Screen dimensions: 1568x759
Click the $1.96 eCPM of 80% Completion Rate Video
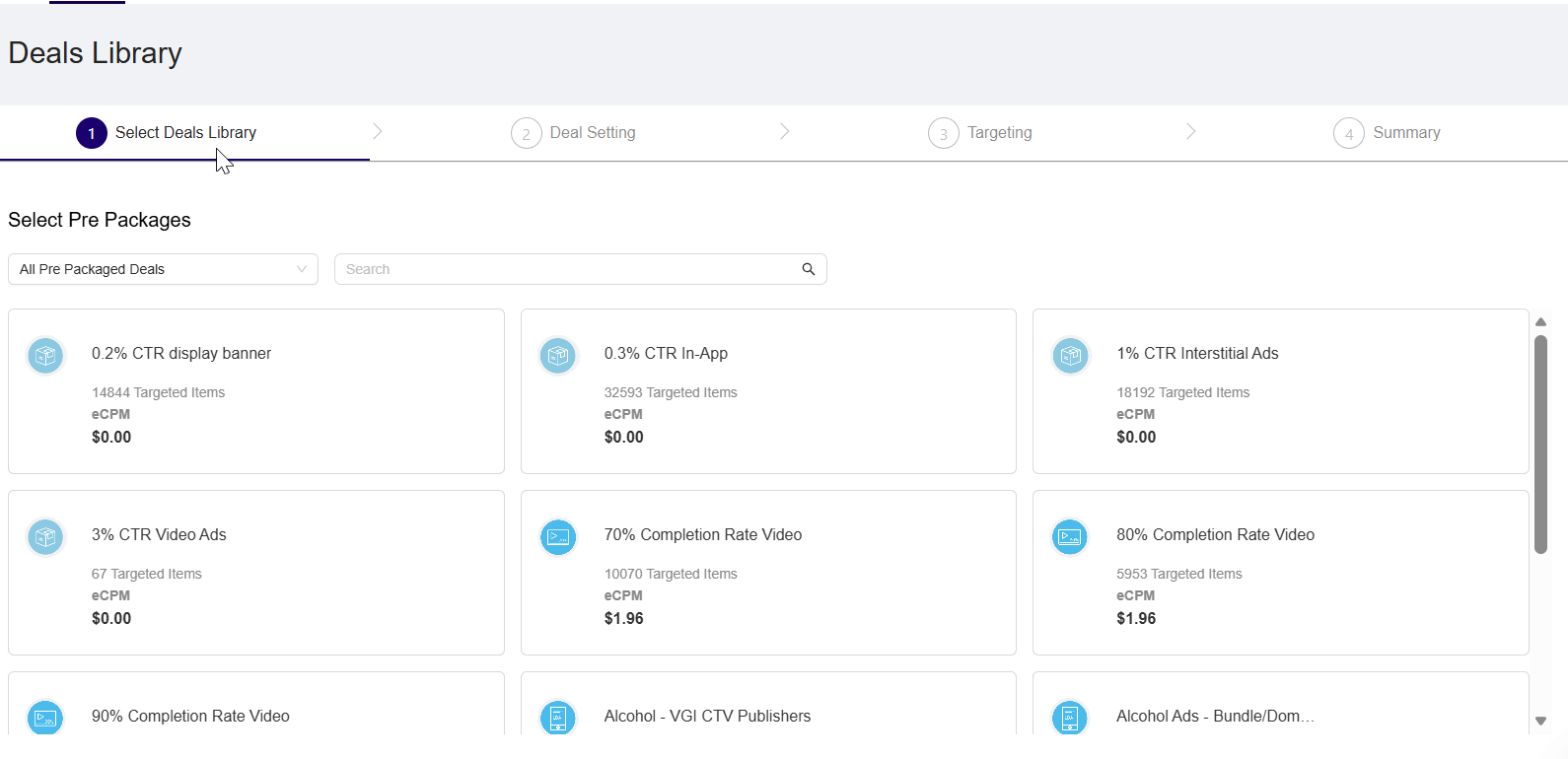coord(1136,618)
